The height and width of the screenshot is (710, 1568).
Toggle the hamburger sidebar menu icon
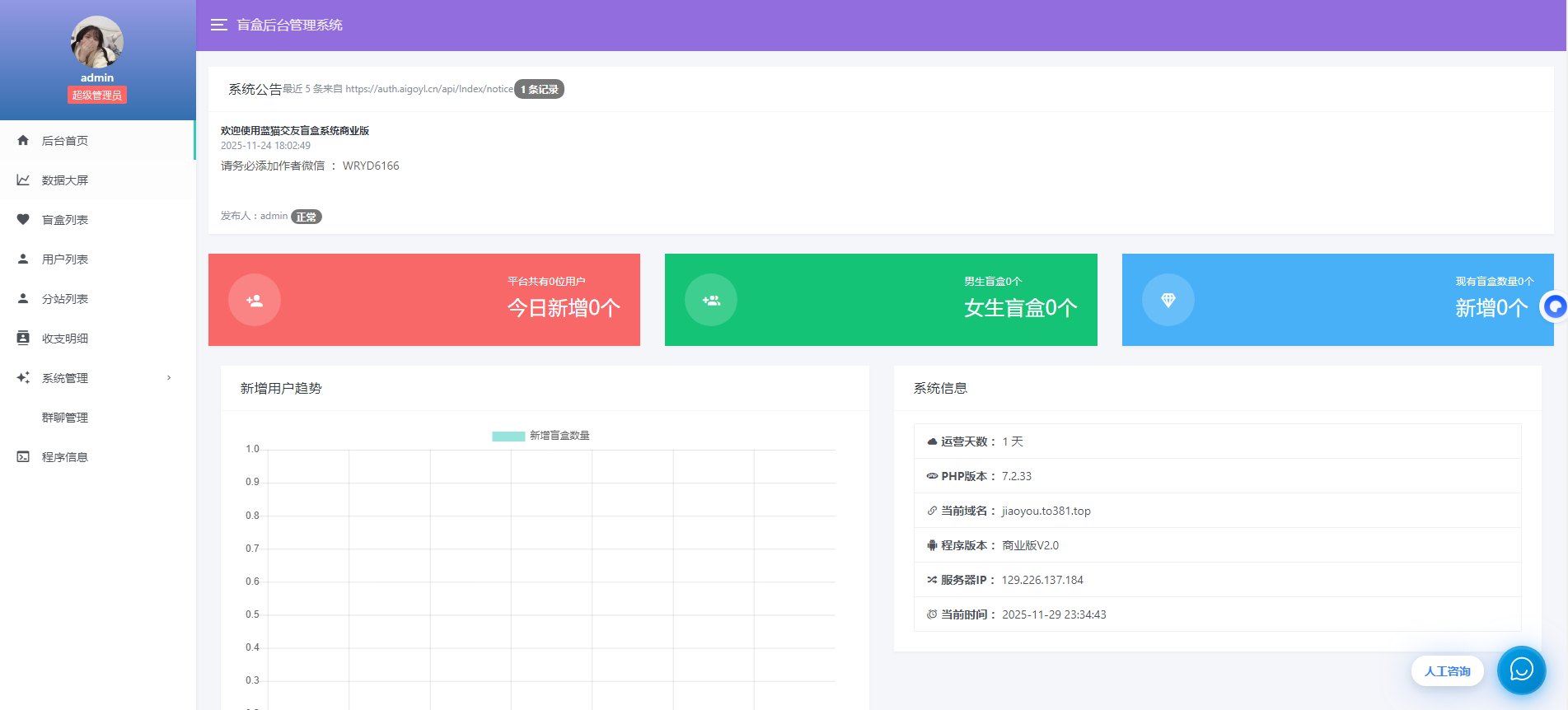click(x=218, y=25)
